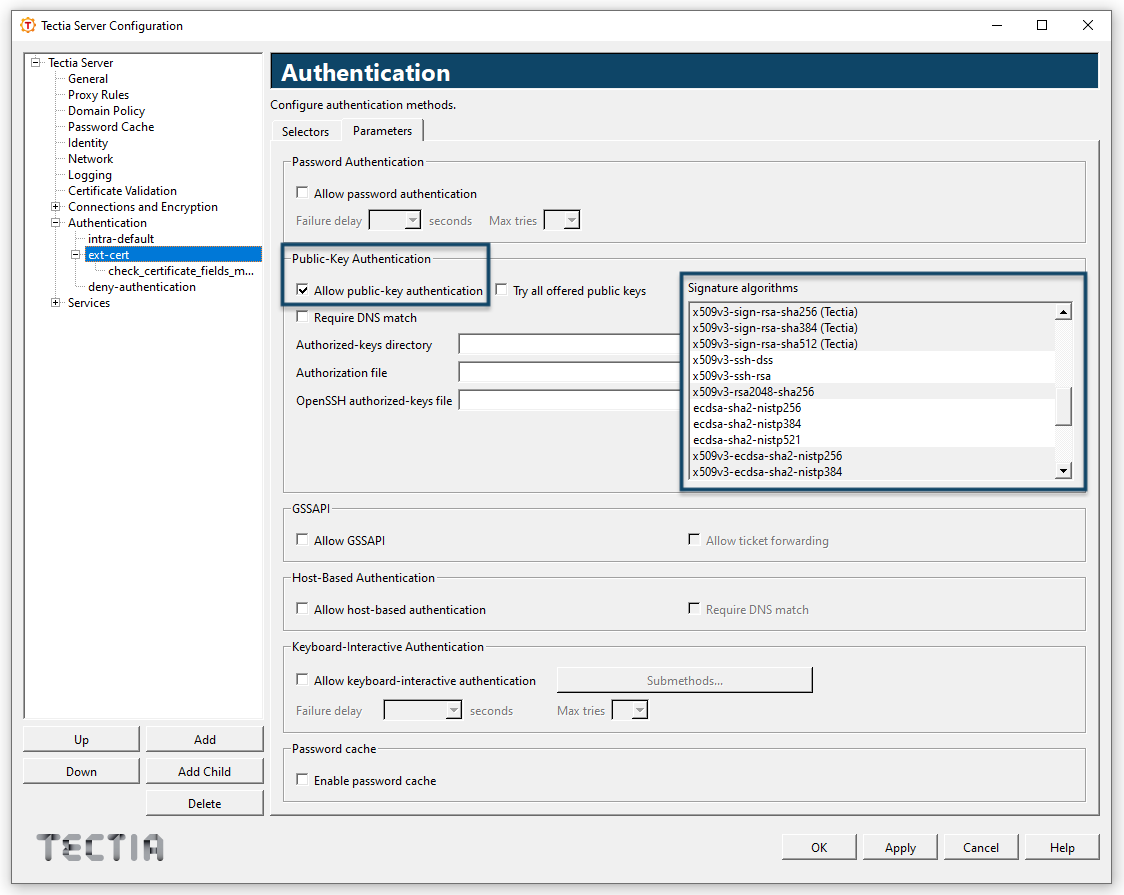The image size is (1124, 895).
Task: Expand Connections and Encryption node
Action: pos(55,206)
